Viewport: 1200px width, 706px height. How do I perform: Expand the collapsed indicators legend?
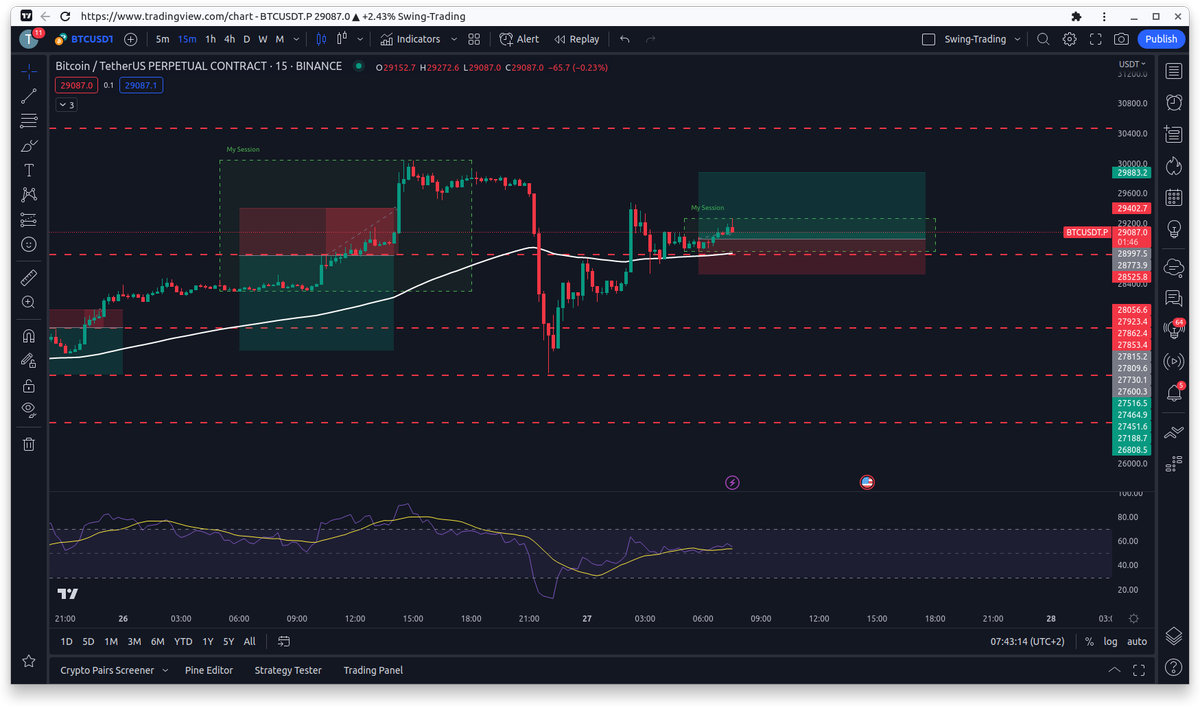[x=65, y=104]
